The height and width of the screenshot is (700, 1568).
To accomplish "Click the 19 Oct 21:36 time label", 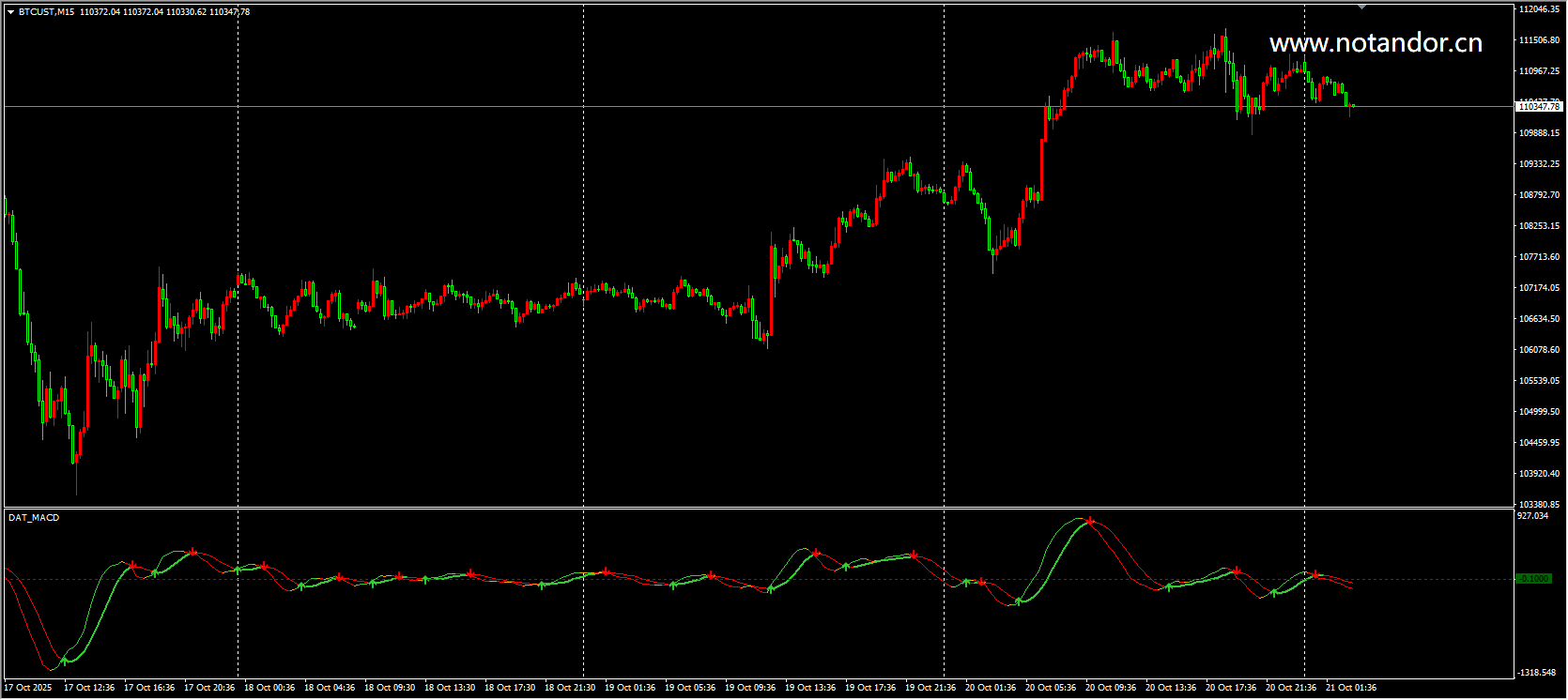I will tap(930, 688).
